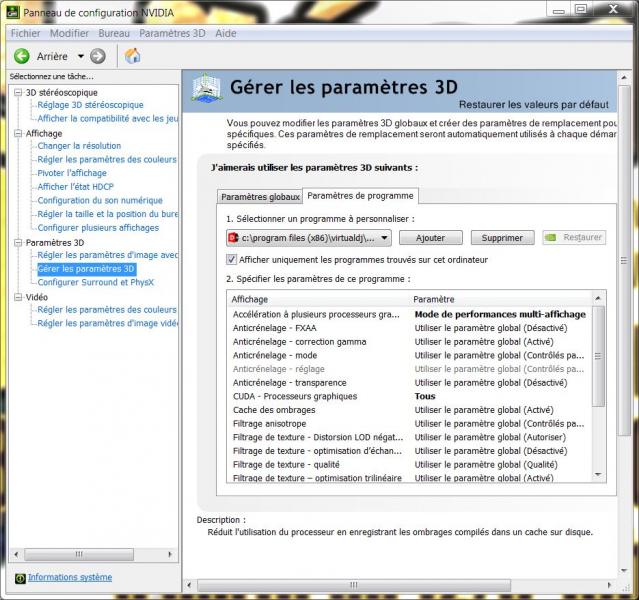
Task: Open 'Configurer Surround et PhysX'
Action: coord(95,282)
